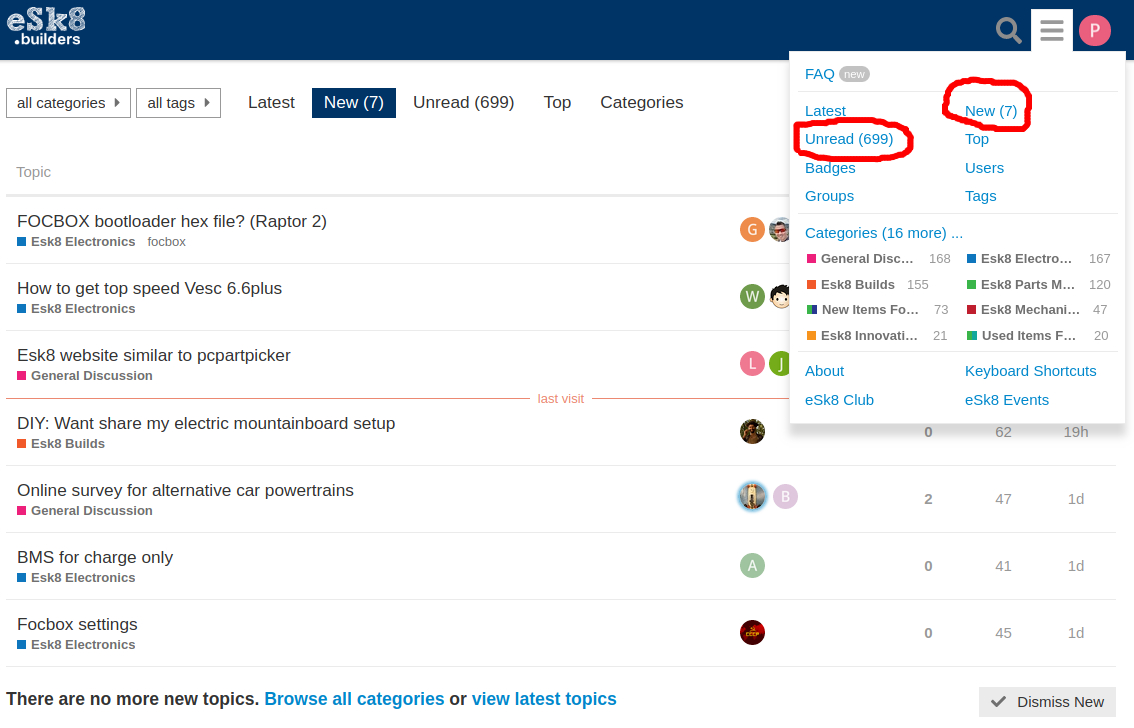This screenshot has width=1134, height=728.
Task: Open New Items Fo... category in menu
Action: [863, 309]
